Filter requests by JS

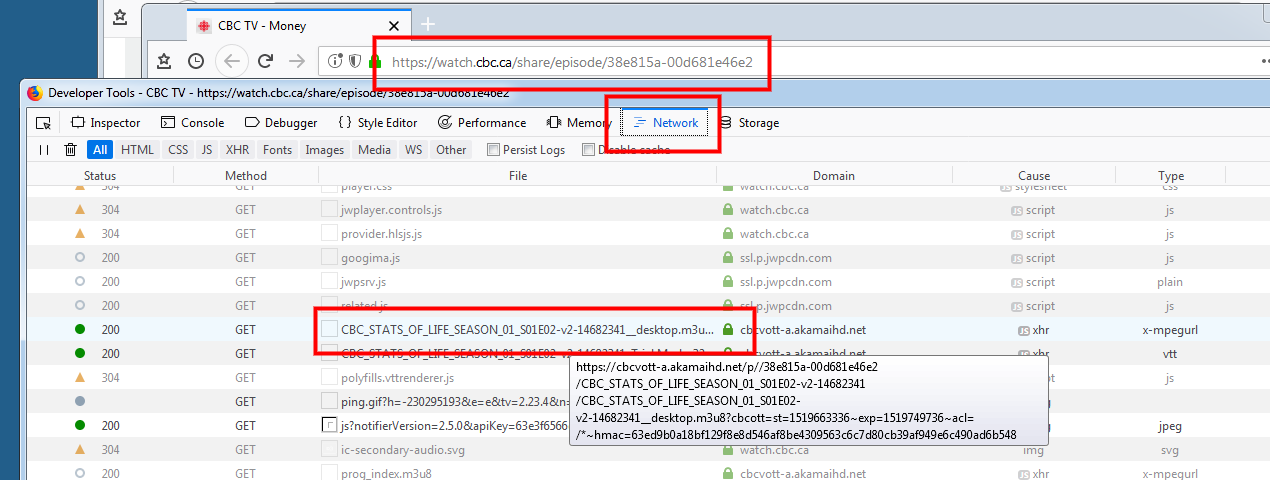207,150
